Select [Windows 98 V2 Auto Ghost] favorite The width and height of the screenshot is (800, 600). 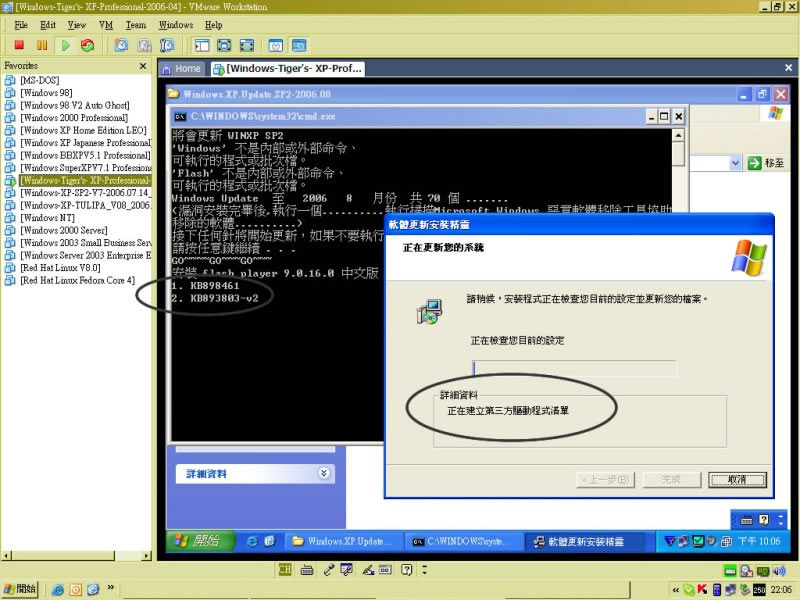67,106
